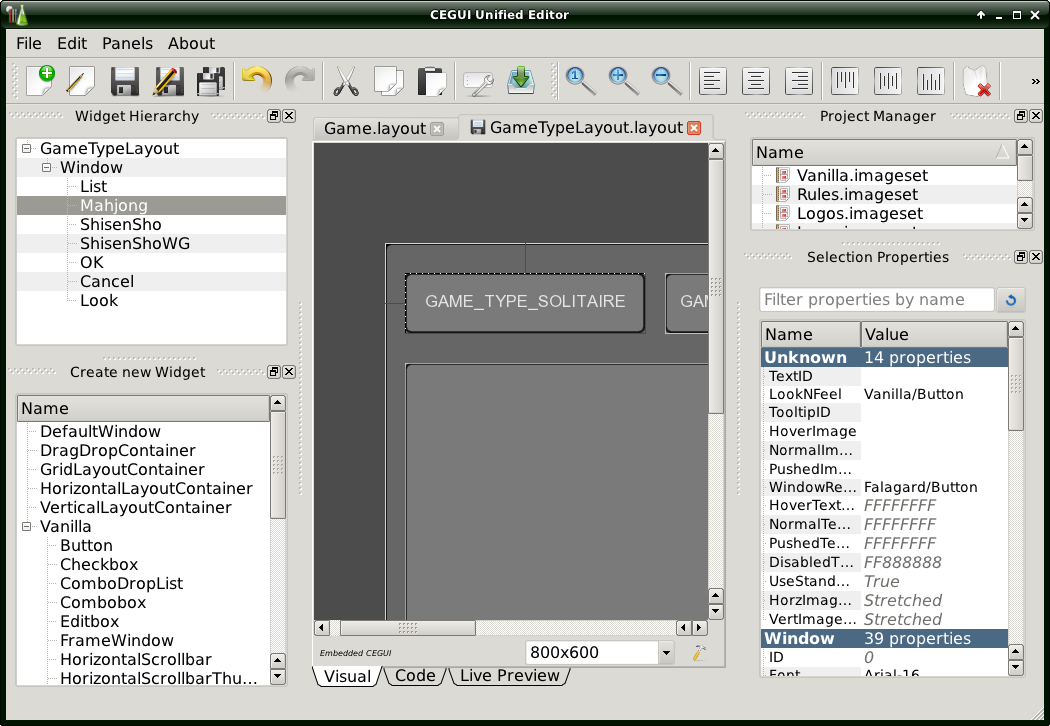Click the Paste clipboard icon
The image size is (1050, 726).
point(431,80)
